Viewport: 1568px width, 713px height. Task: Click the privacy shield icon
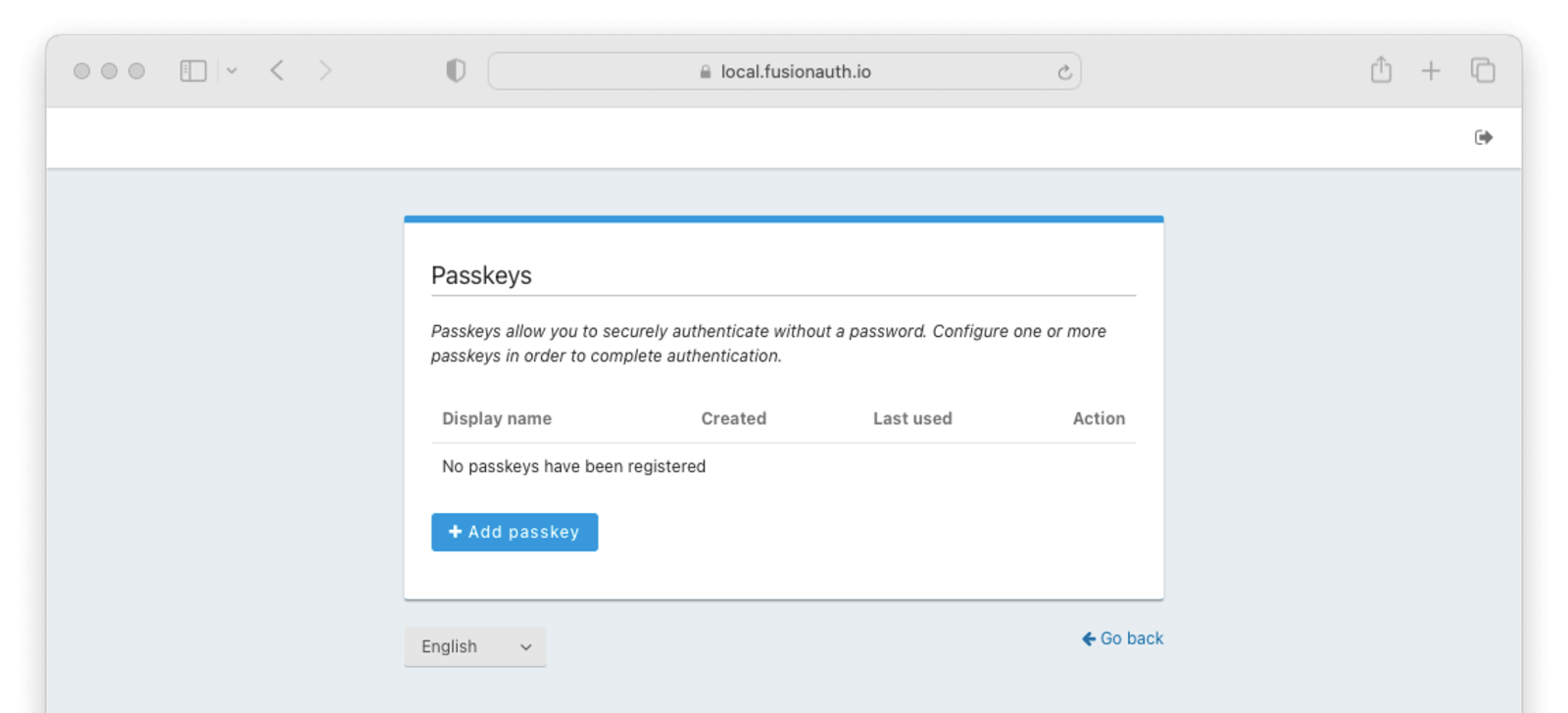[456, 71]
